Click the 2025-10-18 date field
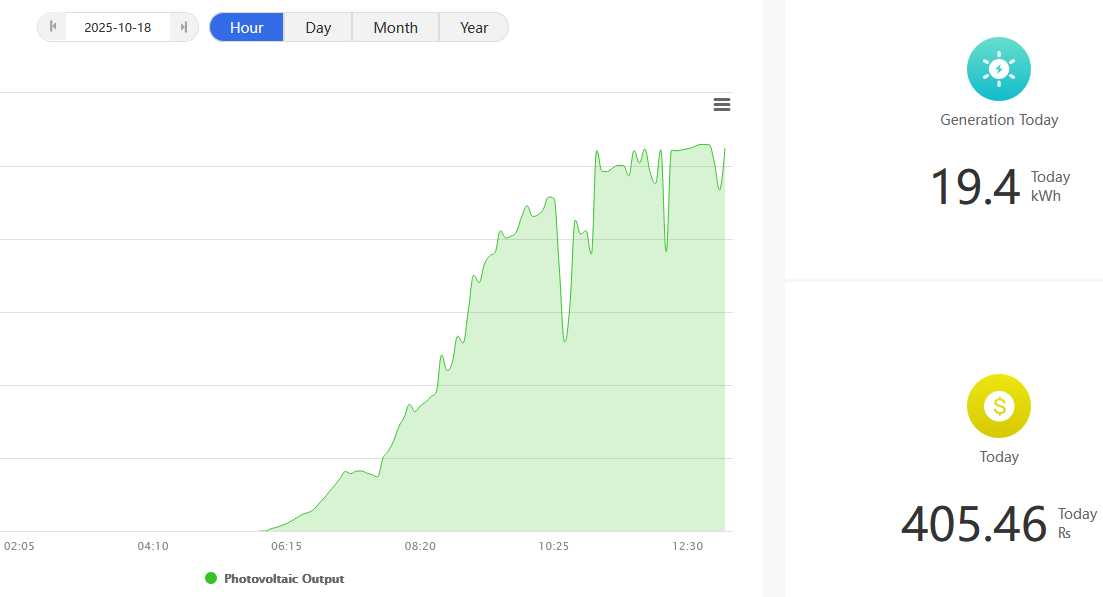Screen dimensions: 1103x597 (x=117, y=27)
